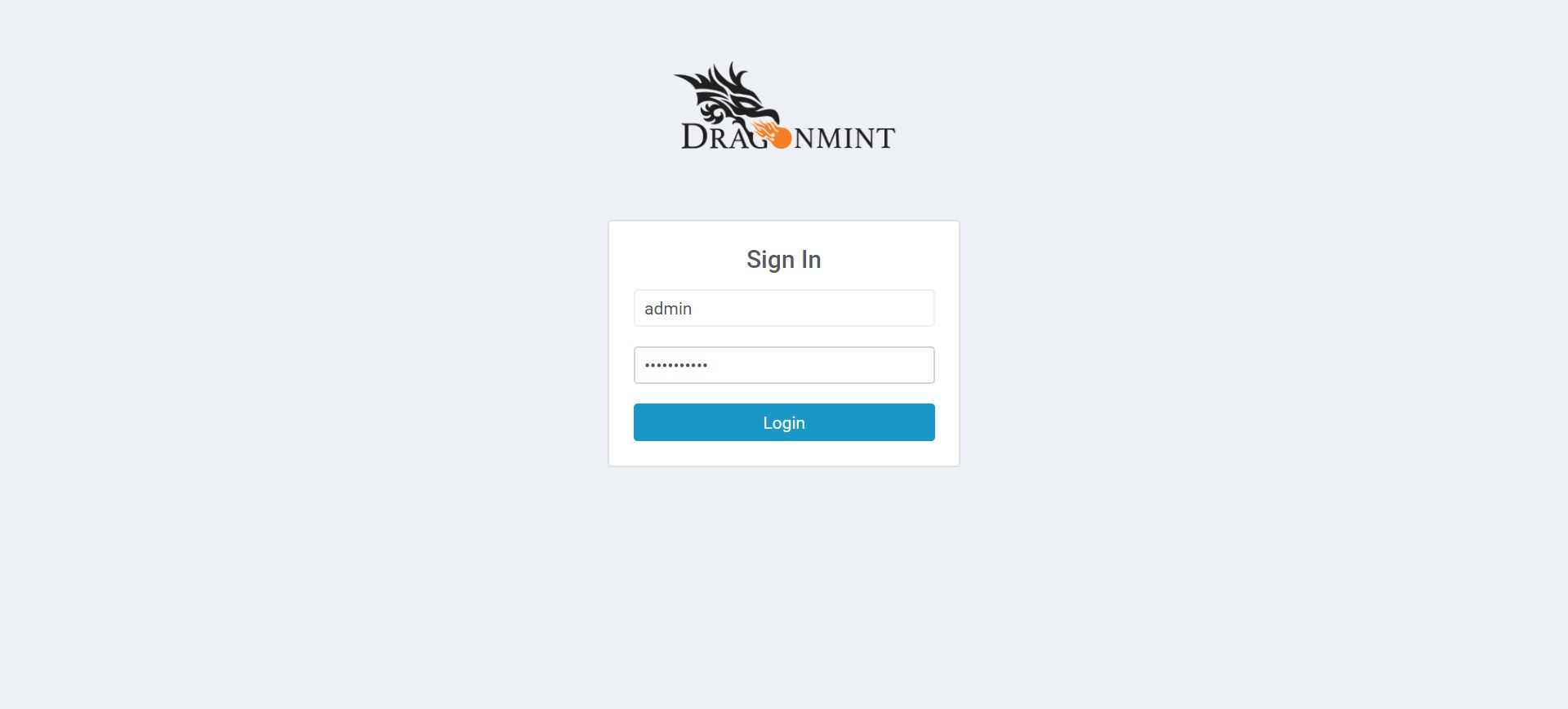The image size is (1568, 709).
Task: Click the orange fireball in the logo
Action: click(x=782, y=137)
